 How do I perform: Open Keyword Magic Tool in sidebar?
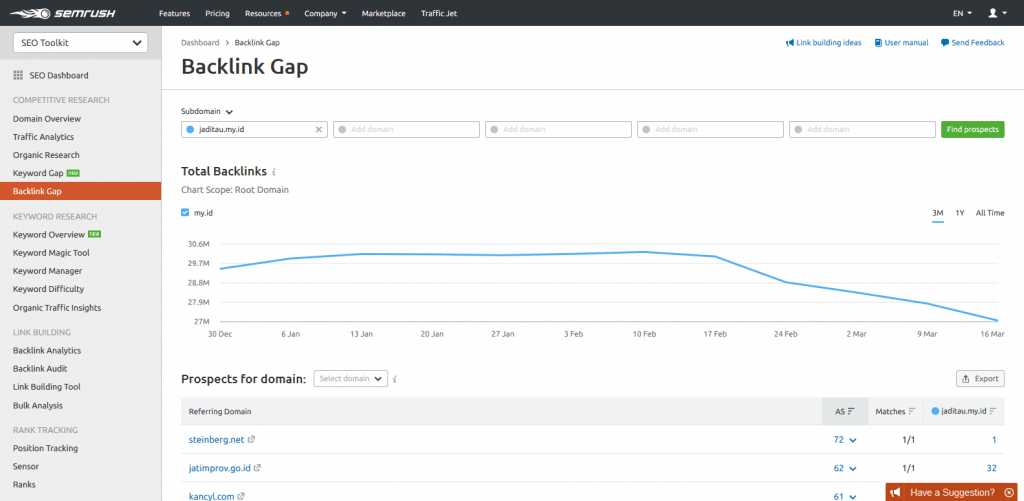tap(52, 253)
